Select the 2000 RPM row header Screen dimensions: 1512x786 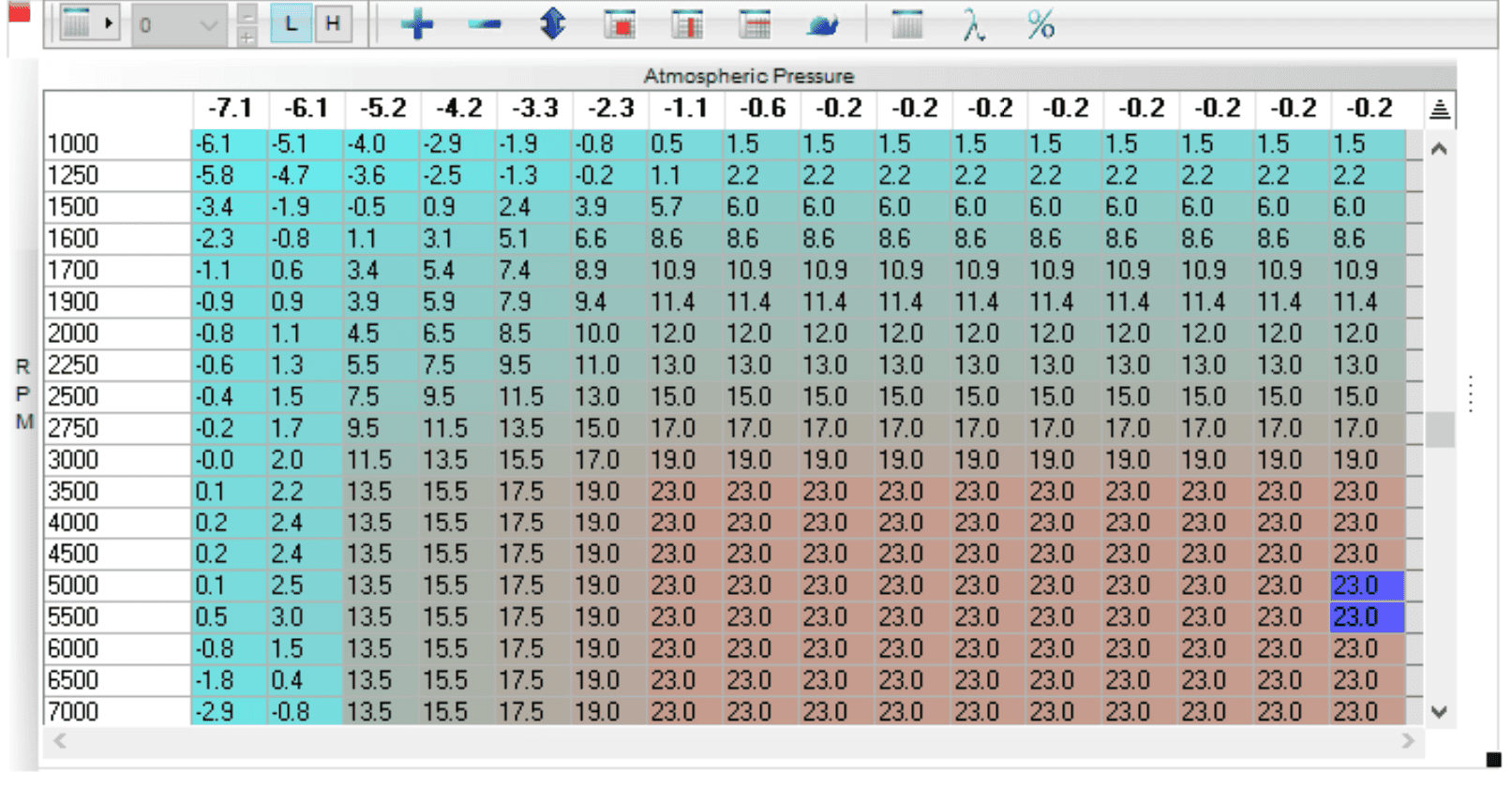point(118,334)
